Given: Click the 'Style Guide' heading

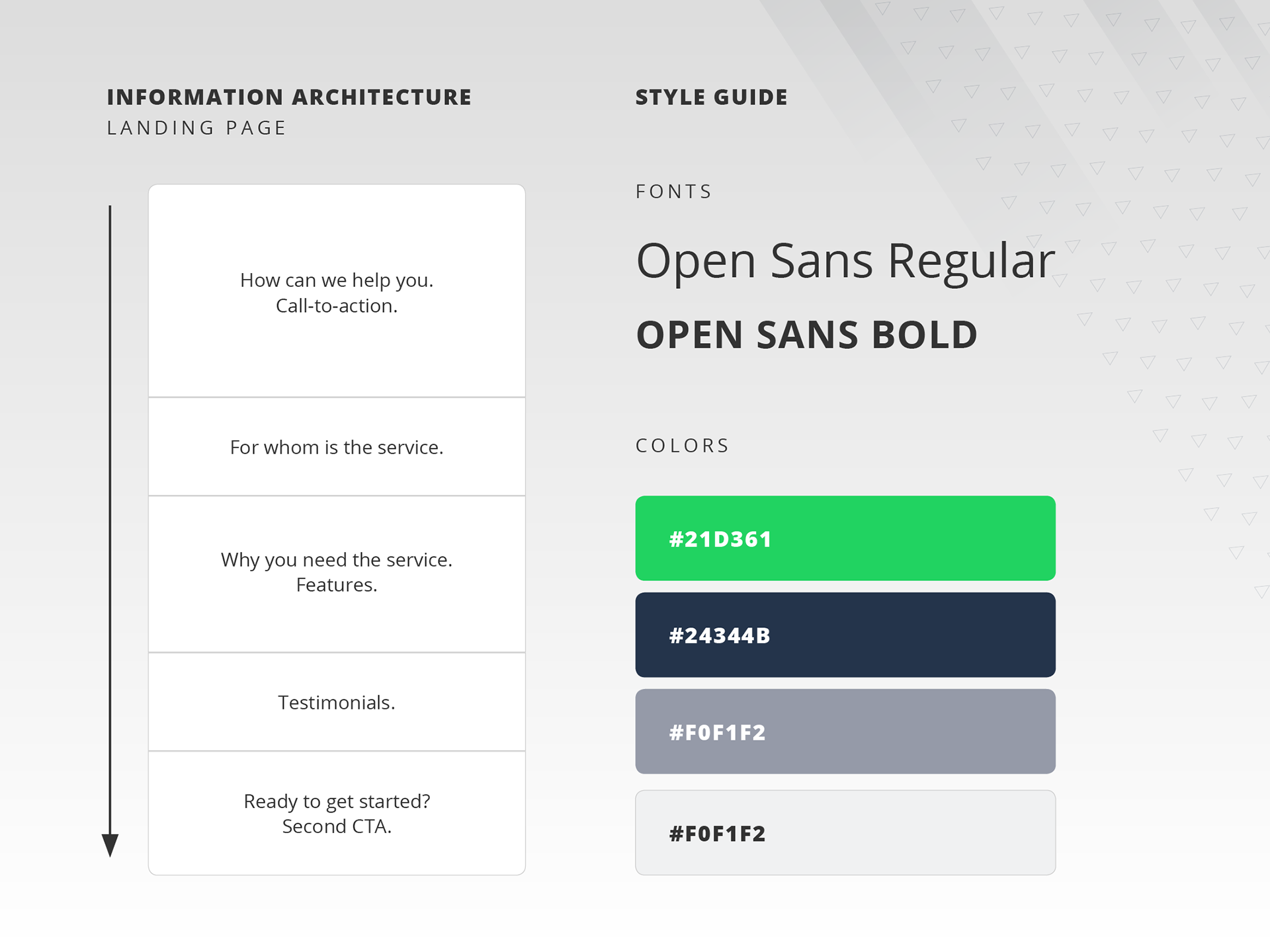Looking at the screenshot, I should point(711,97).
